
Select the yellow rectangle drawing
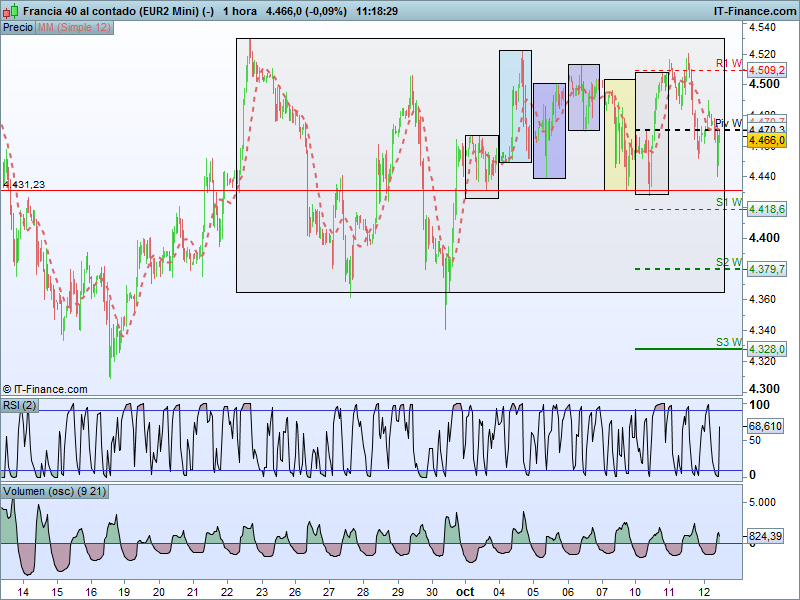click(619, 135)
